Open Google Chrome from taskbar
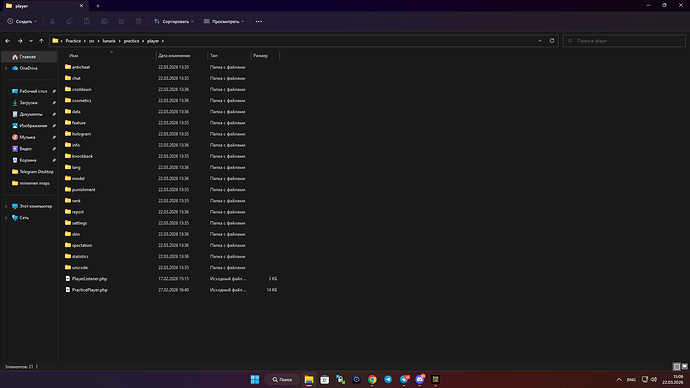Image resolution: width=690 pixels, height=388 pixels. click(372, 379)
